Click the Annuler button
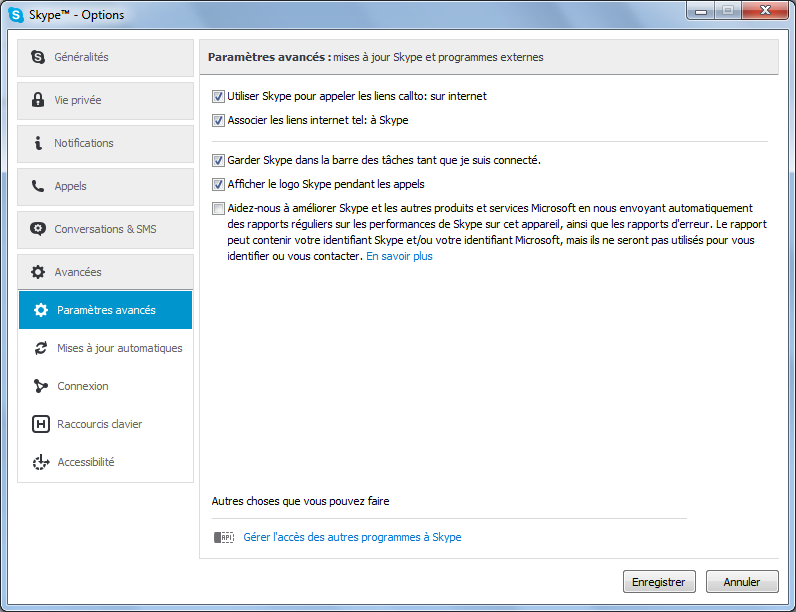 click(742, 582)
